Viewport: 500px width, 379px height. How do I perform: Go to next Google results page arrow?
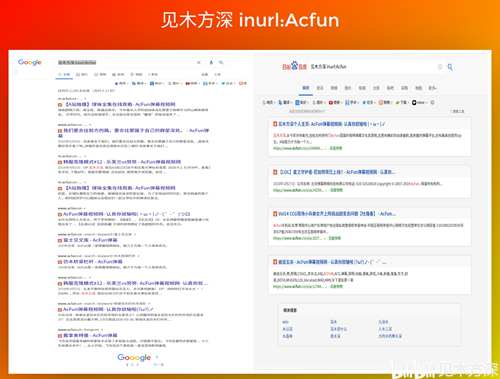coord(157,357)
